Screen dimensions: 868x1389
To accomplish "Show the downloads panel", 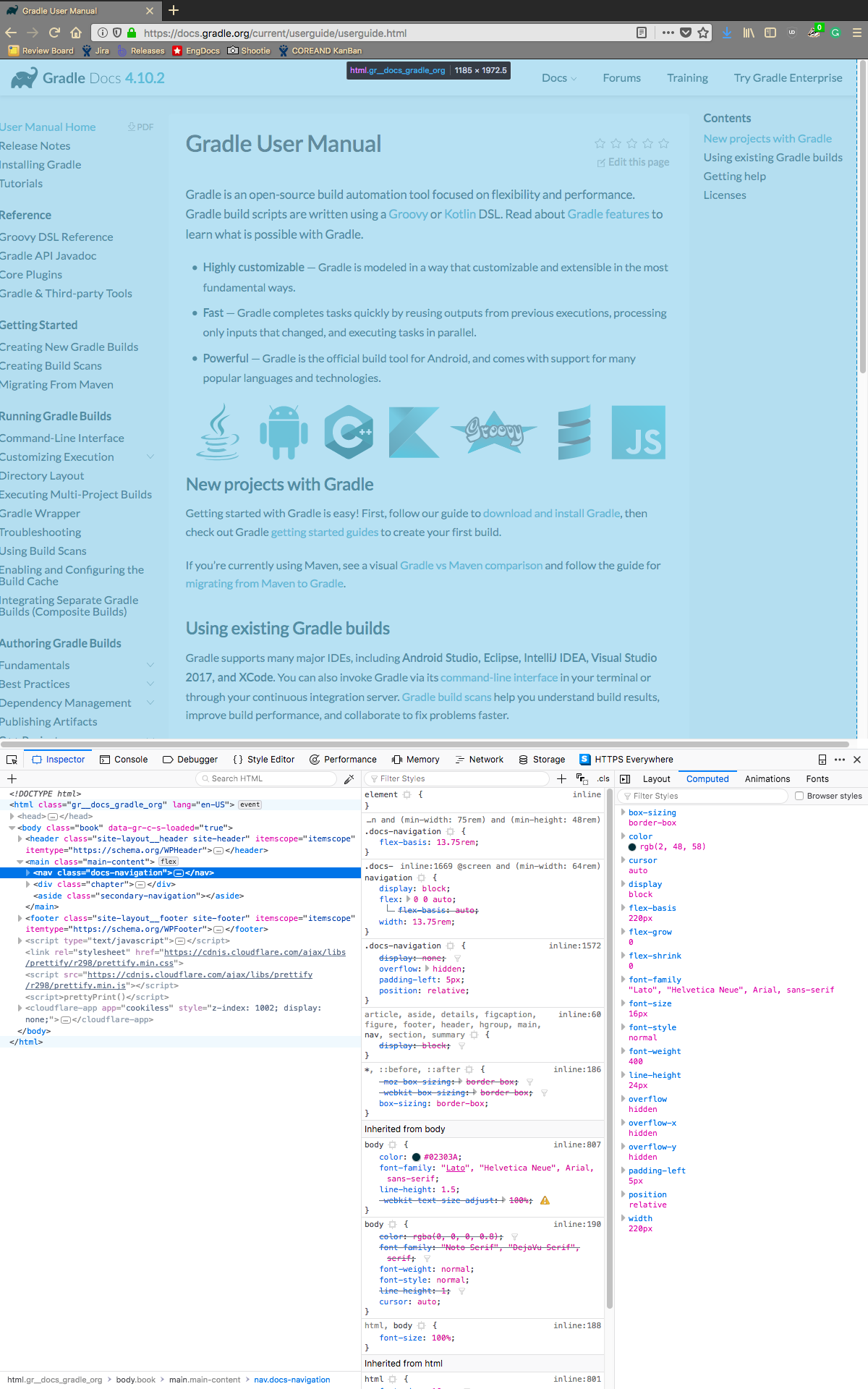I will 727,33.
